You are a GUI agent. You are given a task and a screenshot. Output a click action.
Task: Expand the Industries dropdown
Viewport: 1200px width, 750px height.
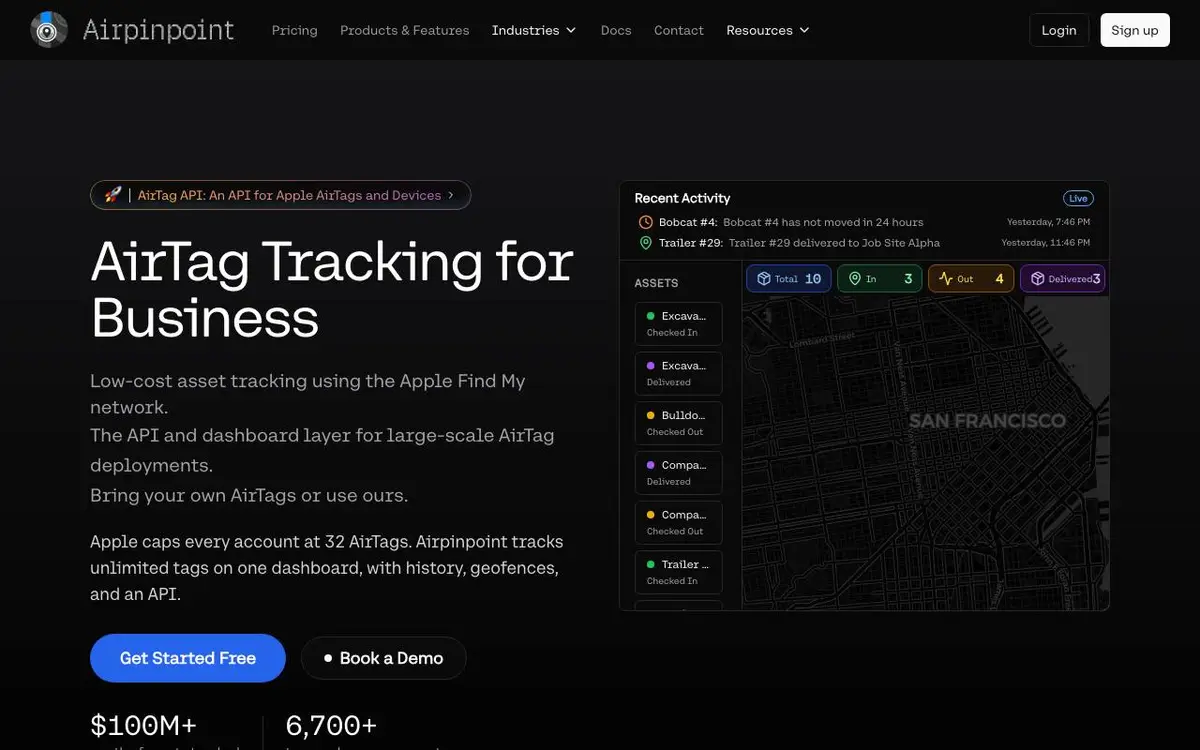click(534, 30)
